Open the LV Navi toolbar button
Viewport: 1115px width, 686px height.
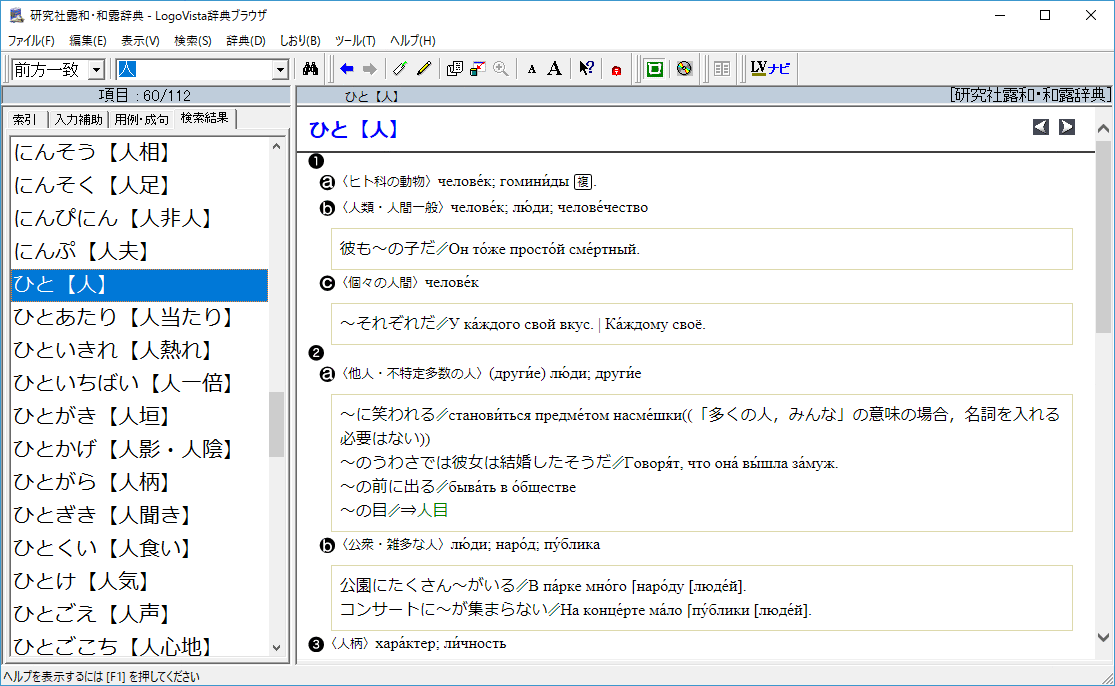click(x=770, y=69)
